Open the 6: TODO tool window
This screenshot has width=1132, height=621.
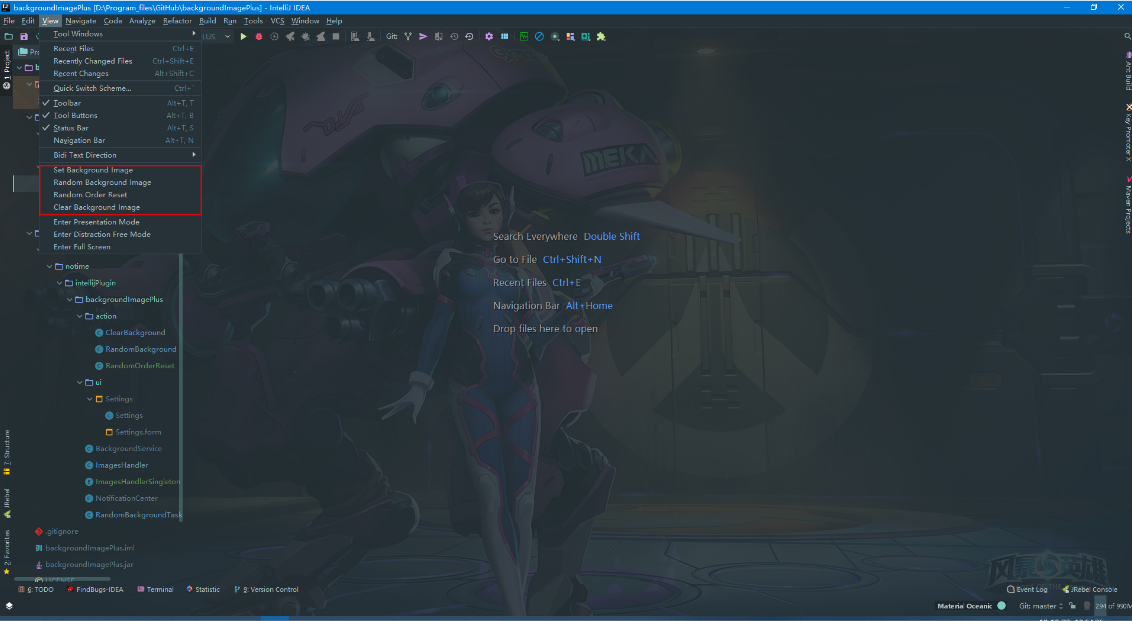(36, 589)
